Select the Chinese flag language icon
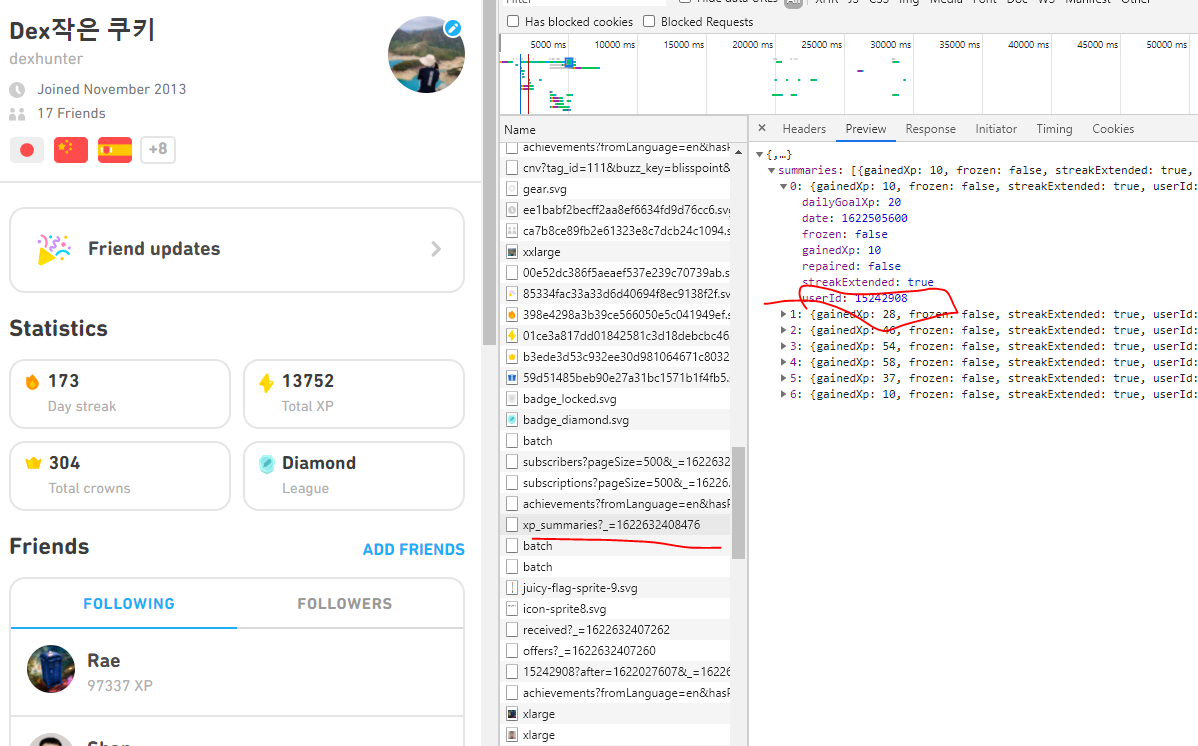The height and width of the screenshot is (746, 1198). (x=69, y=149)
